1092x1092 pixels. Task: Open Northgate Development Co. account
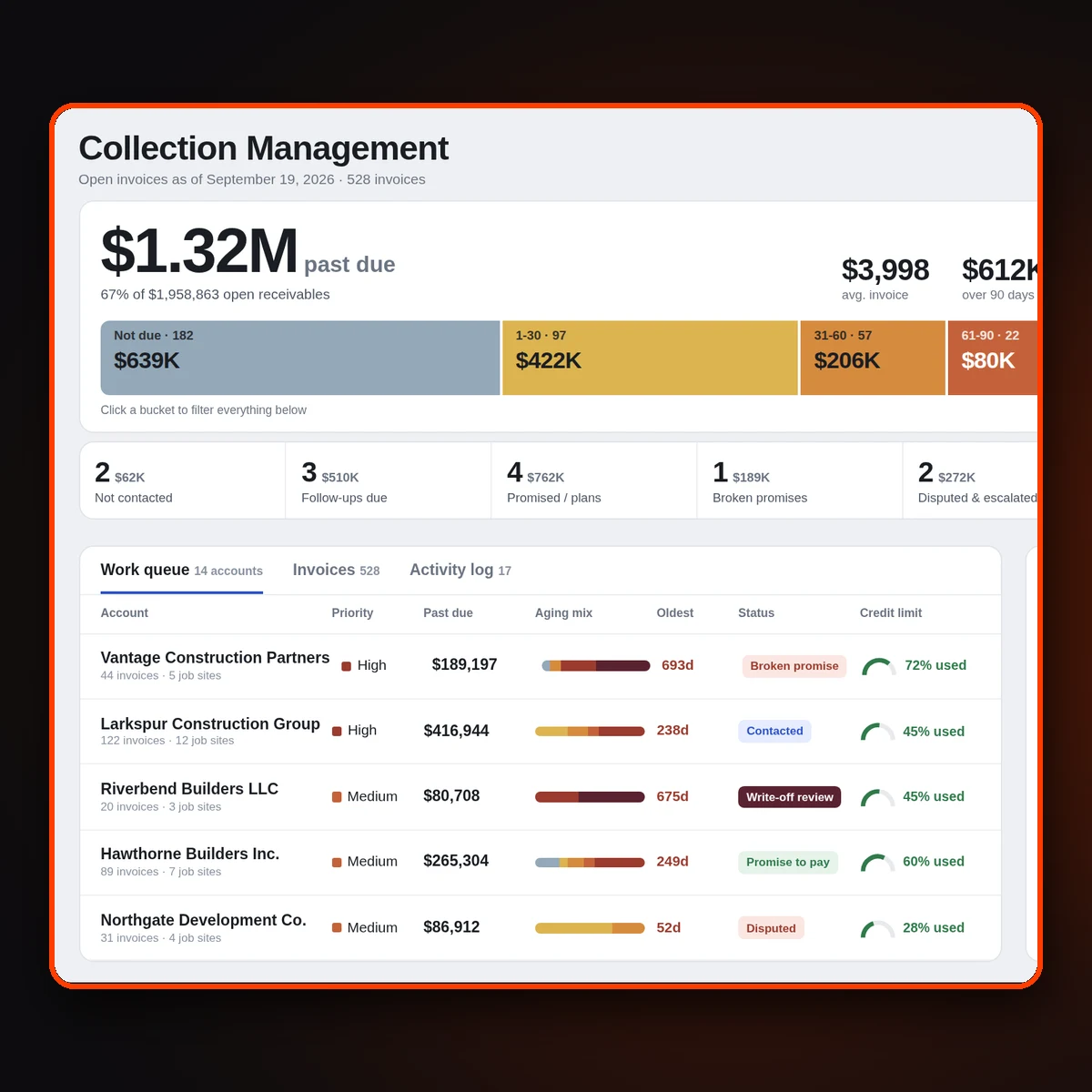(x=204, y=920)
